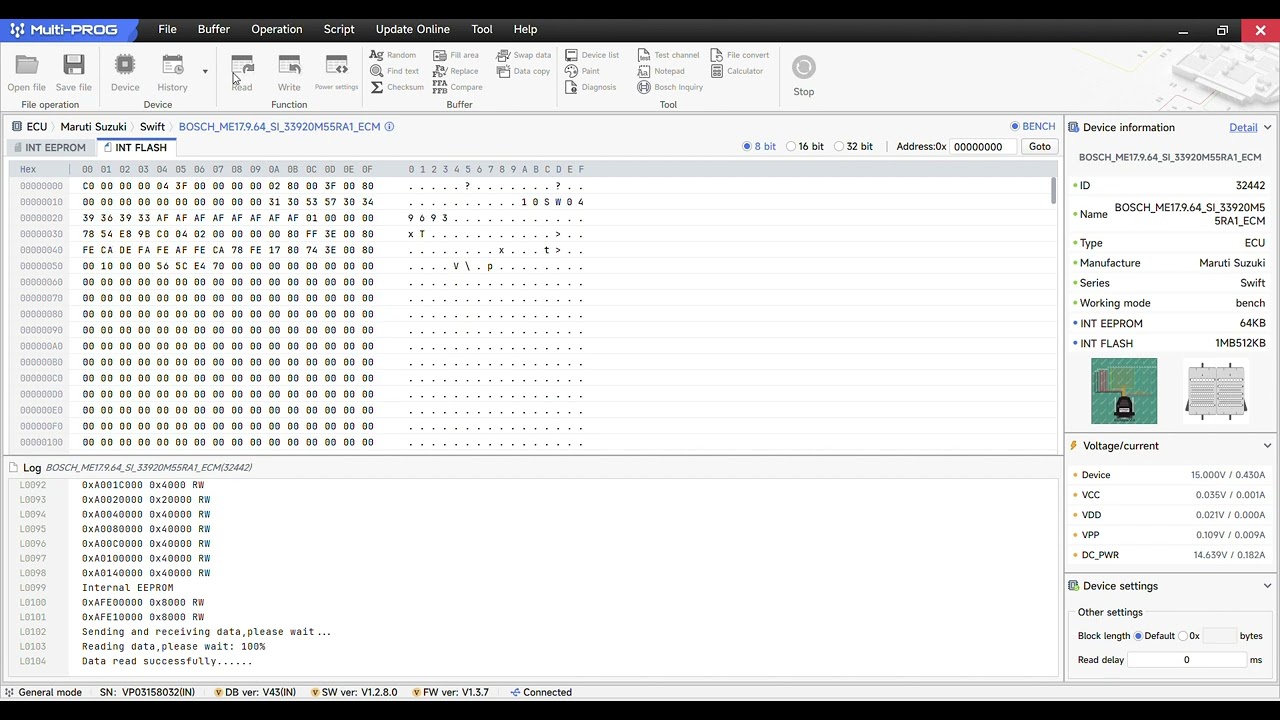Click ECU in the breadcrumb
This screenshot has width=1280, height=720.
pos(37,127)
